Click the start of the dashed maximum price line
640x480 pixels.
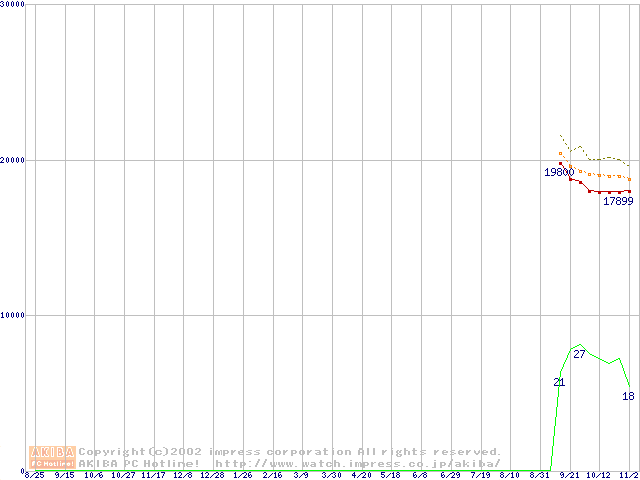561,135
